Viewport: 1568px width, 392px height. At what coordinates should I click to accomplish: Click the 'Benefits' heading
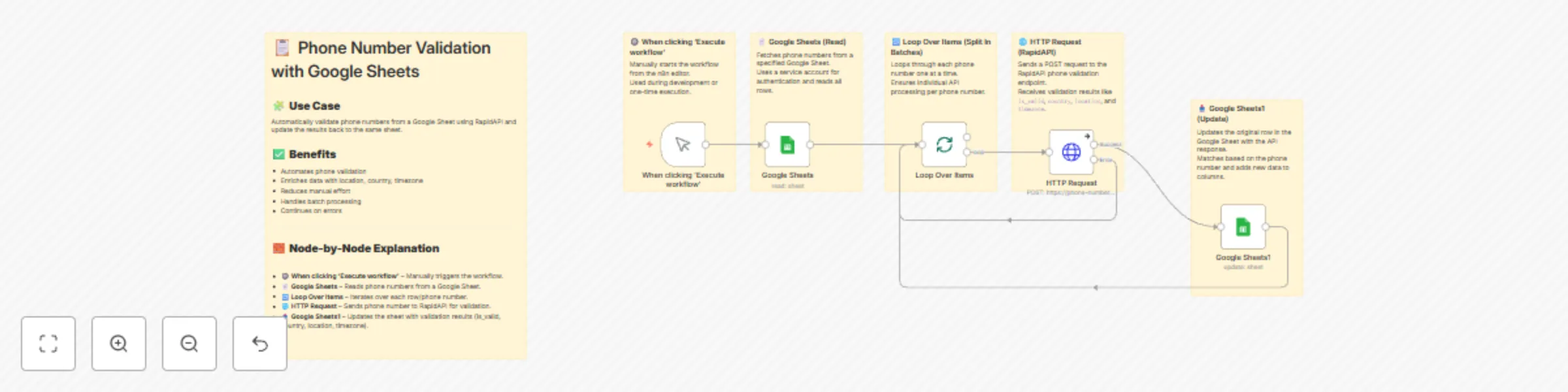point(312,154)
